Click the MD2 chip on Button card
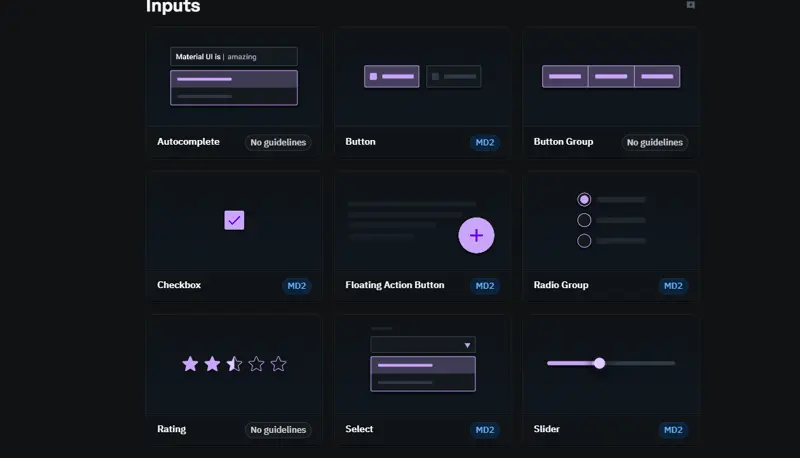 tap(485, 142)
